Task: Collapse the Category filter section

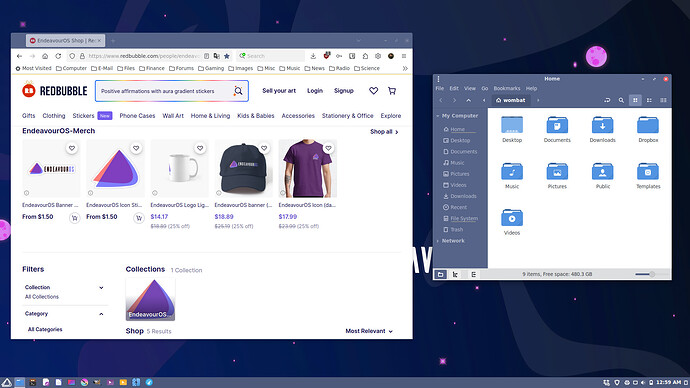Action: pos(101,314)
